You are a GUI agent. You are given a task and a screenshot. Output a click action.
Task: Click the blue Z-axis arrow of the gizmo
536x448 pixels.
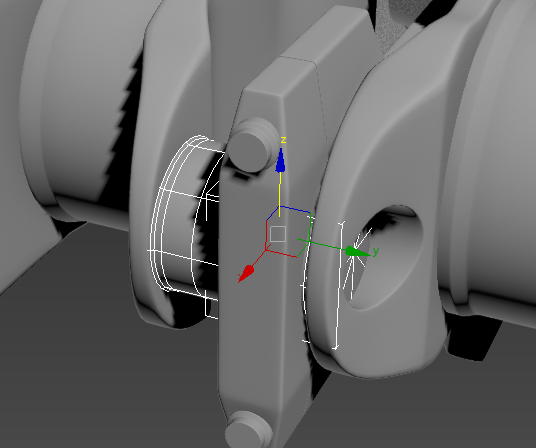pos(281,160)
